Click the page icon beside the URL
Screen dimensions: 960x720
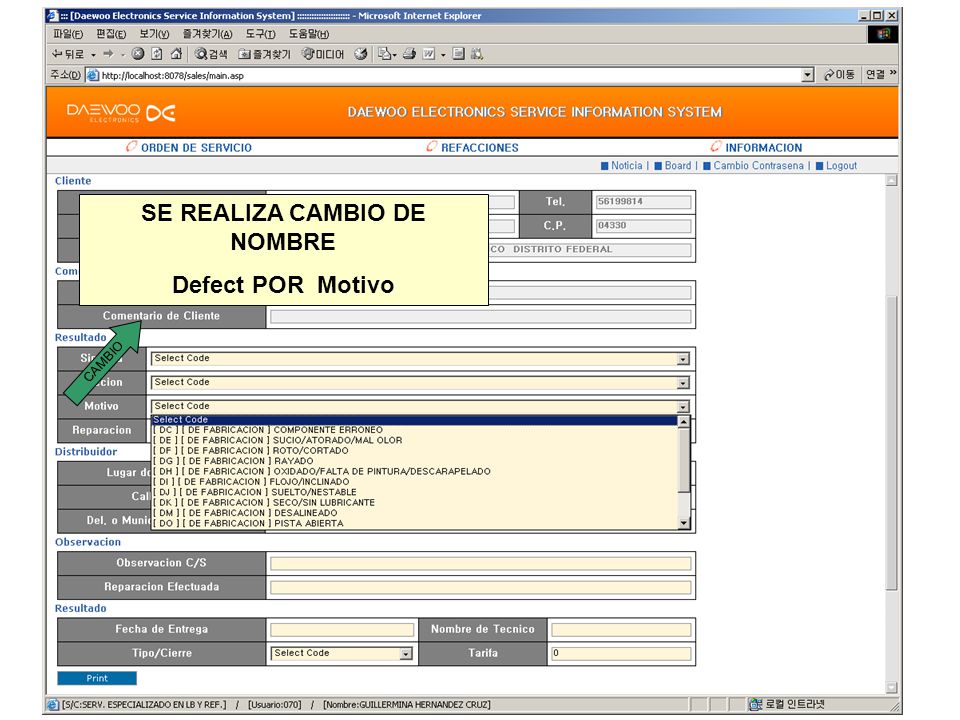click(93, 75)
